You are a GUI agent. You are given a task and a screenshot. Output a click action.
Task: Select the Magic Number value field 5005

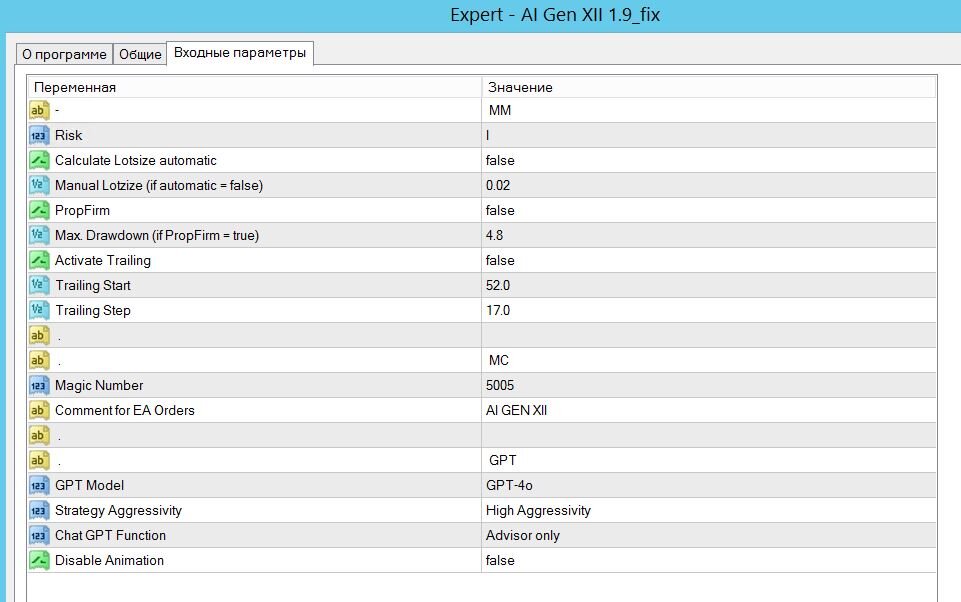(x=708, y=386)
